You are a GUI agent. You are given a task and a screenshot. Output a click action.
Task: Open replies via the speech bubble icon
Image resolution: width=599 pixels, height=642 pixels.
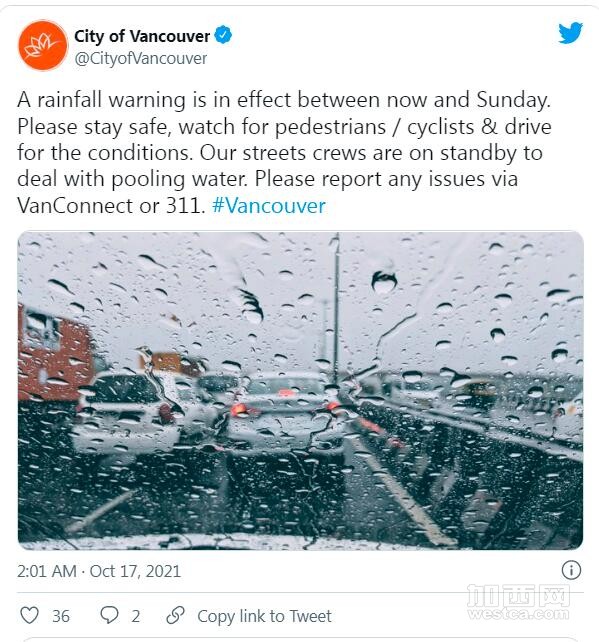click(x=109, y=615)
